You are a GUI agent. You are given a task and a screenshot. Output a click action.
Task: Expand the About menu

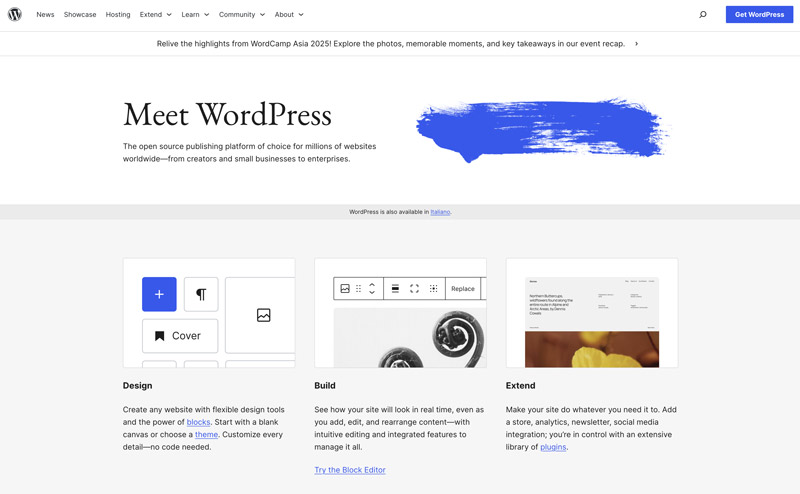[x=289, y=14]
